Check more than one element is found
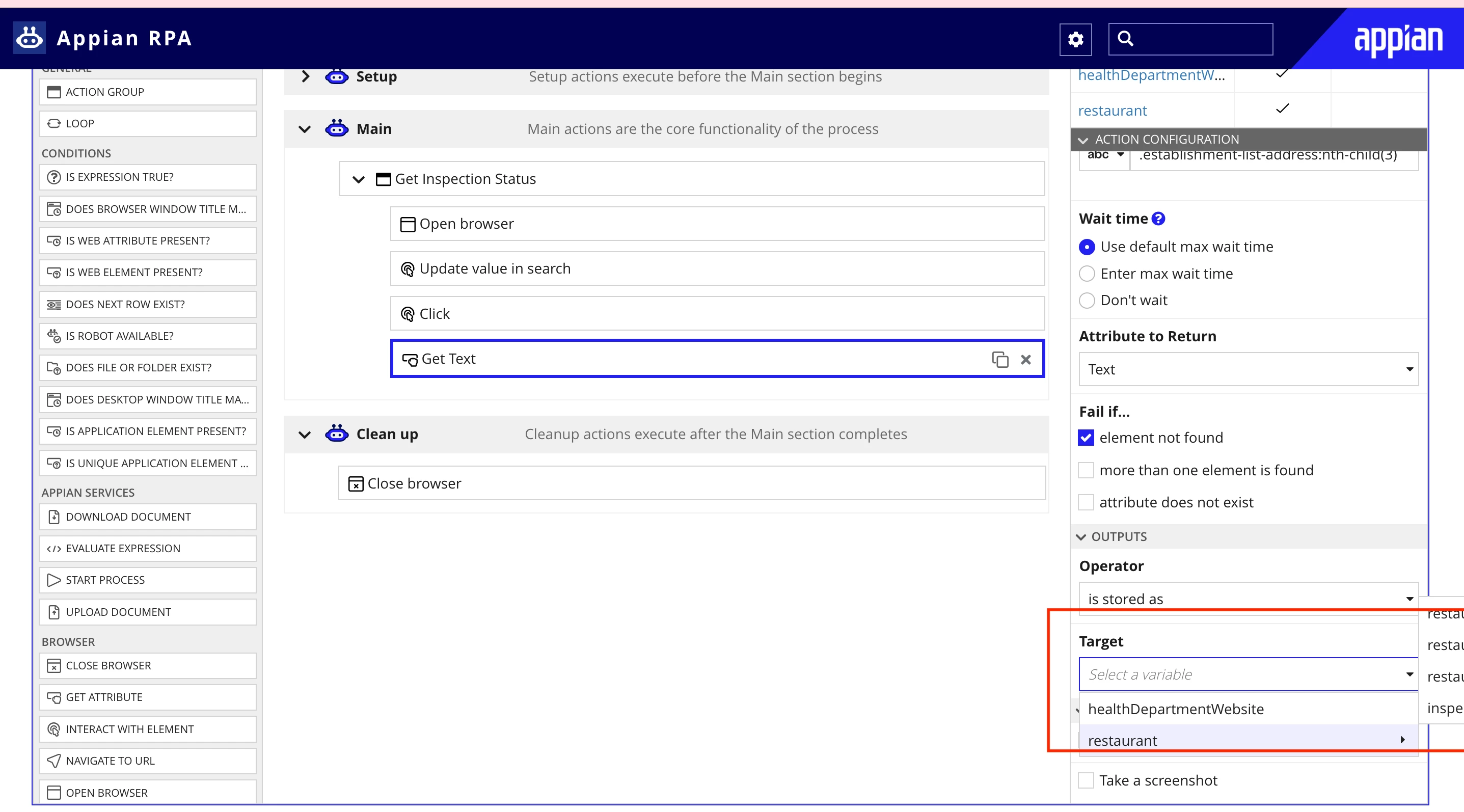1464x812 pixels. pos(1086,470)
